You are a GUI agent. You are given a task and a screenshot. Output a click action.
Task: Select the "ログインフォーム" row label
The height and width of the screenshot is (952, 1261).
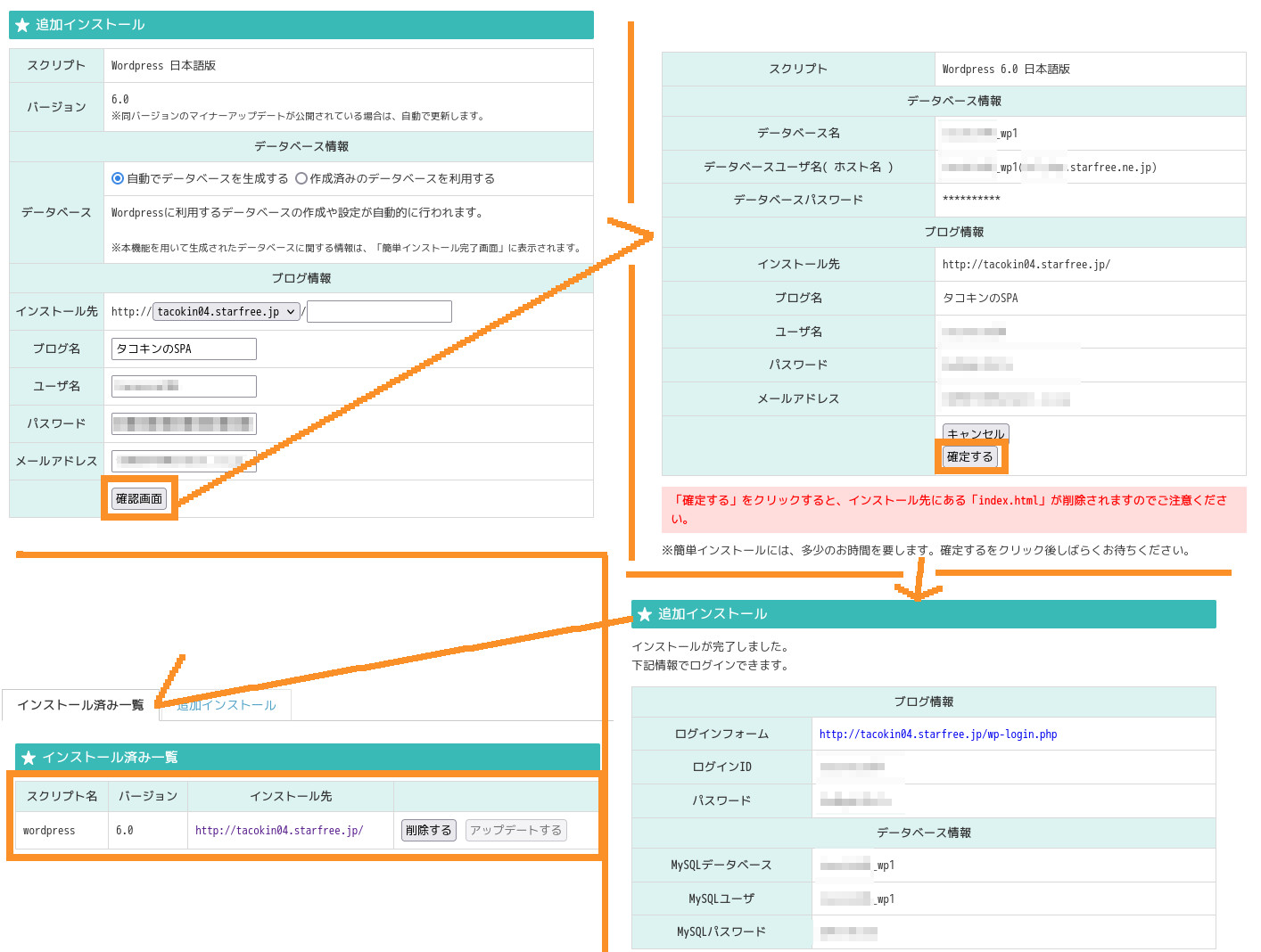[721, 735]
